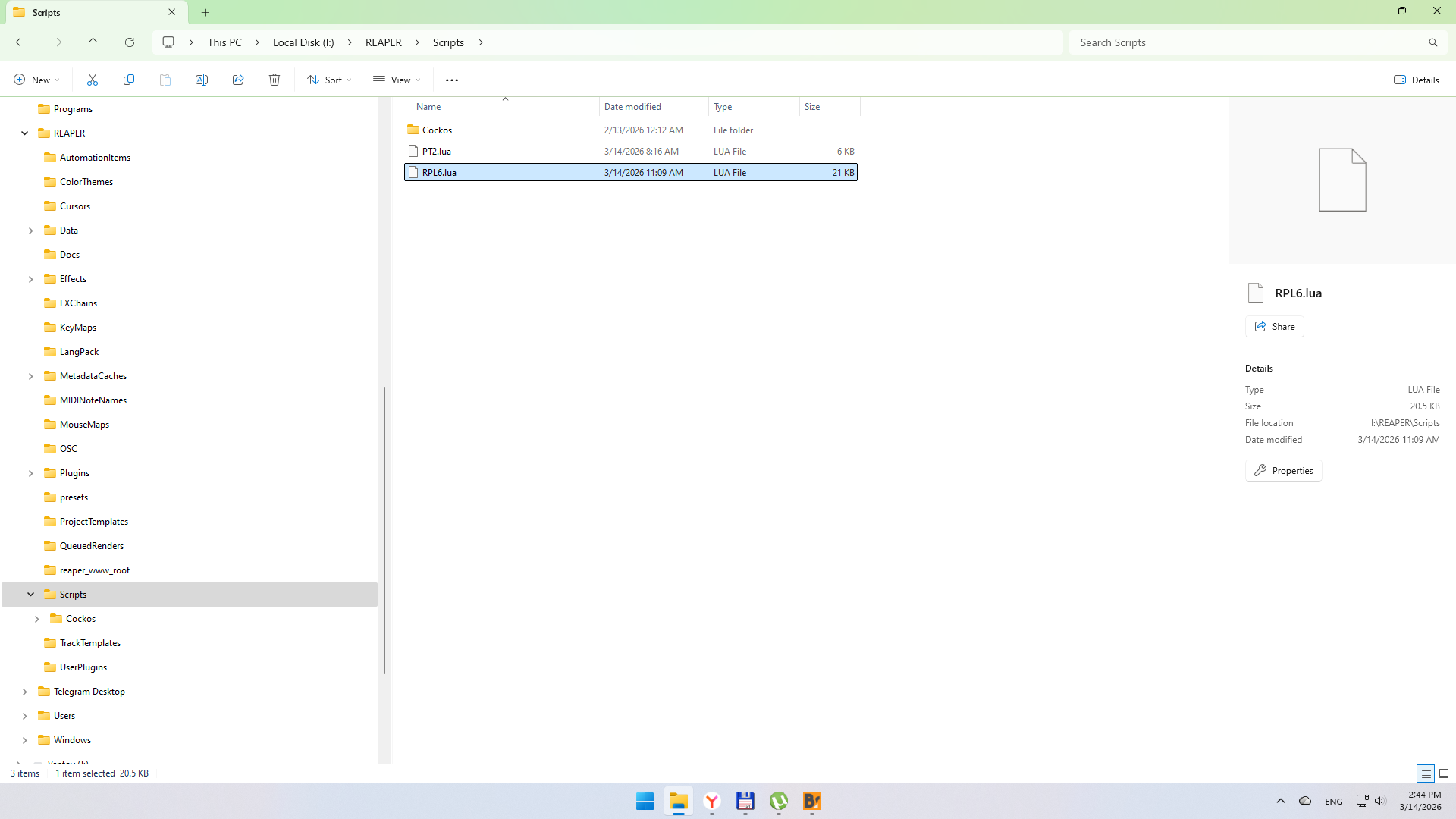Open the View dropdown menu
The width and height of the screenshot is (1456, 819).
[397, 80]
